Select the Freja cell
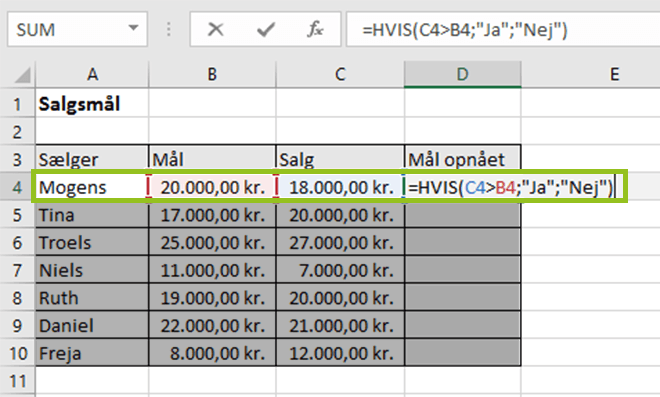The height and width of the screenshot is (397, 660). tap(92, 353)
